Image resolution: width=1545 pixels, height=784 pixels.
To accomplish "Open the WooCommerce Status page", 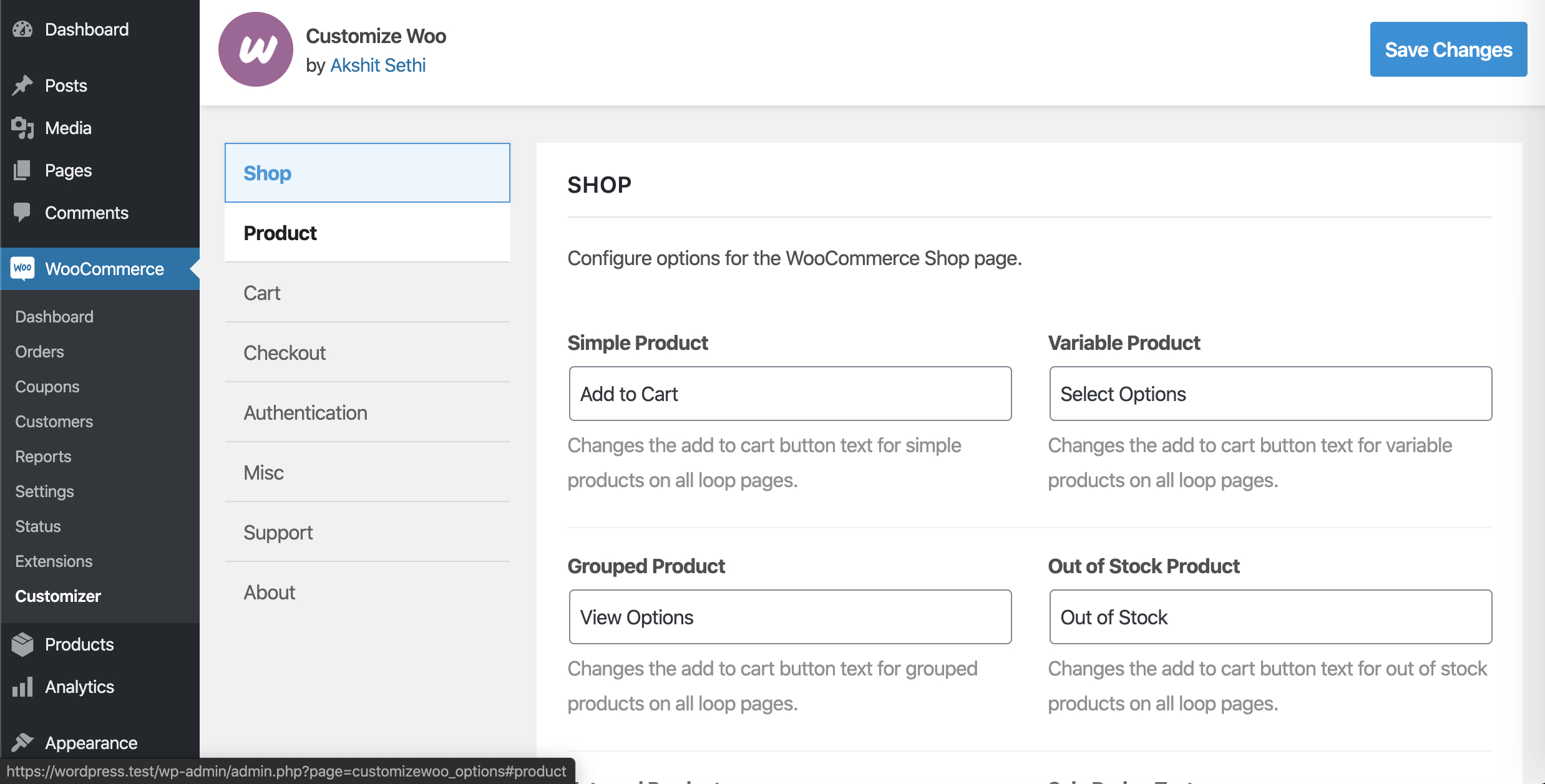I will pyautogui.click(x=38, y=526).
